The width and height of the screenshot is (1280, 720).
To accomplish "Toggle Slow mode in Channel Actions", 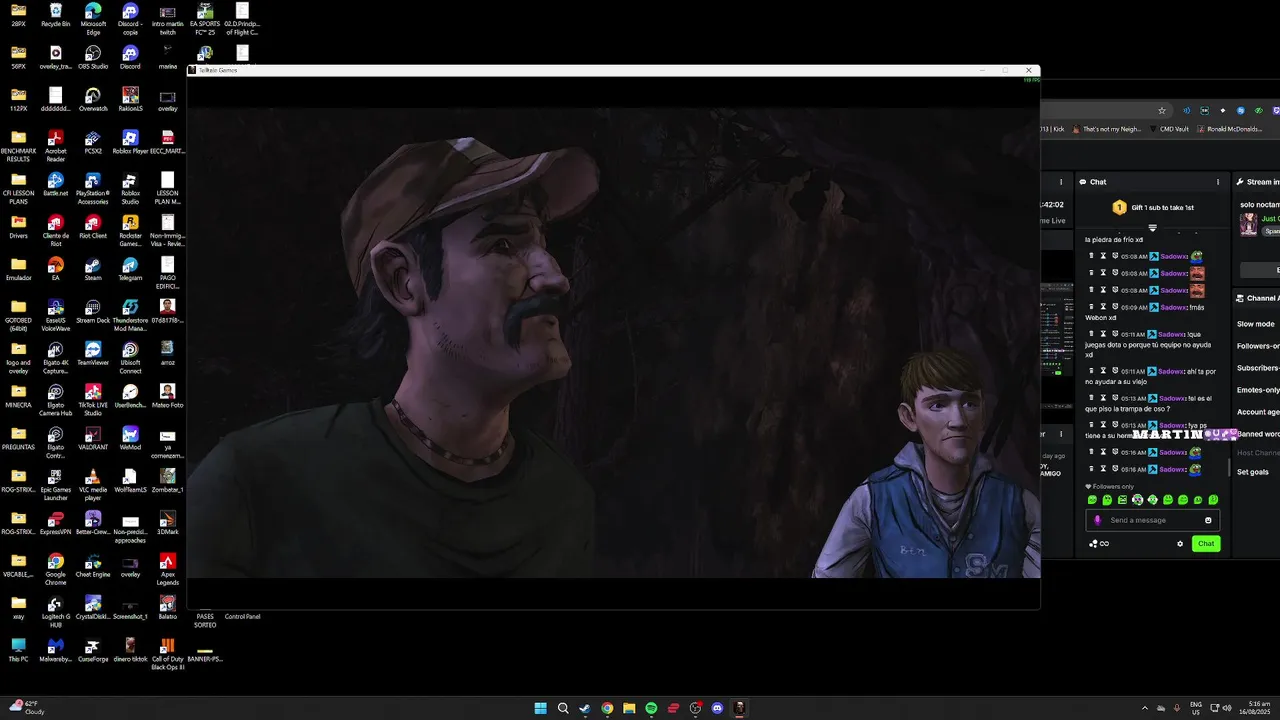I will point(1256,324).
